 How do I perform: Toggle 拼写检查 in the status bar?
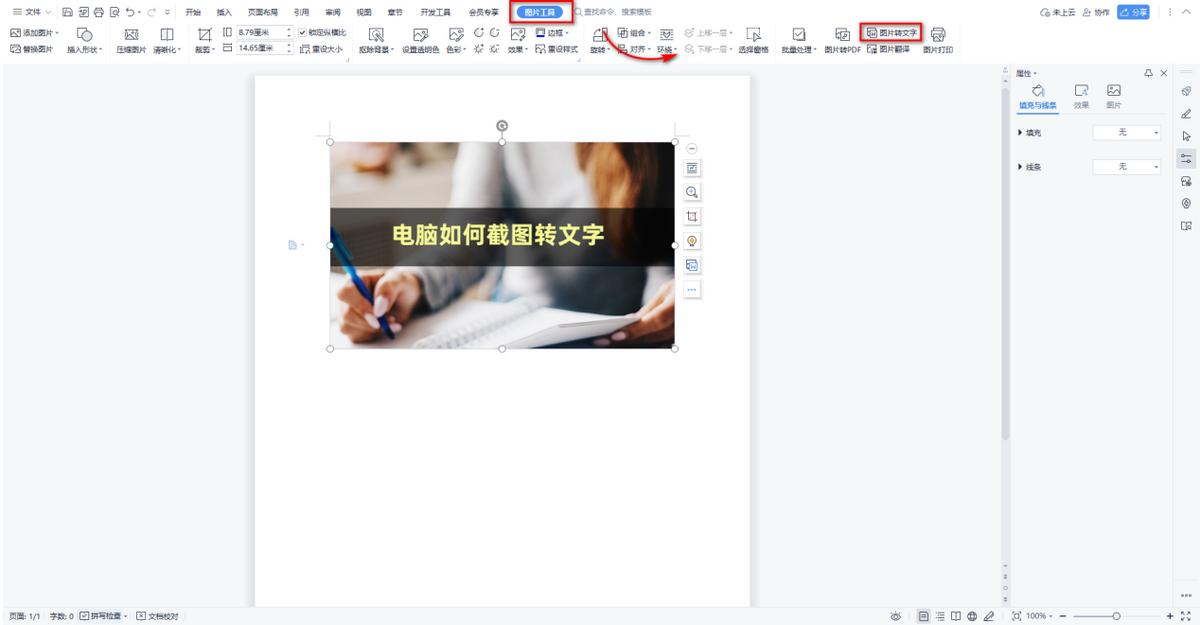[102, 616]
